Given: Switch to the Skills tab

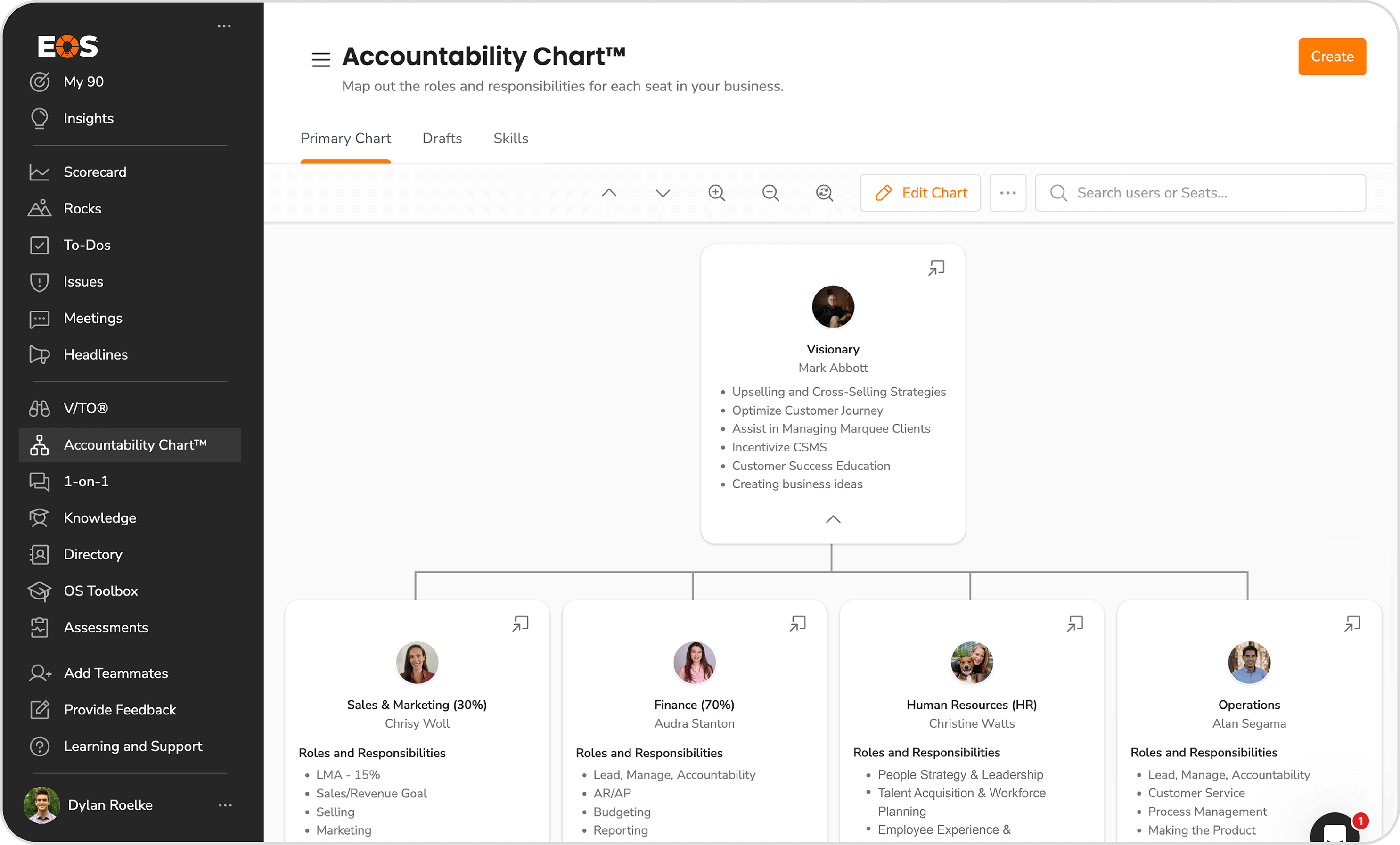Looking at the screenshot, I should [510, 138].
